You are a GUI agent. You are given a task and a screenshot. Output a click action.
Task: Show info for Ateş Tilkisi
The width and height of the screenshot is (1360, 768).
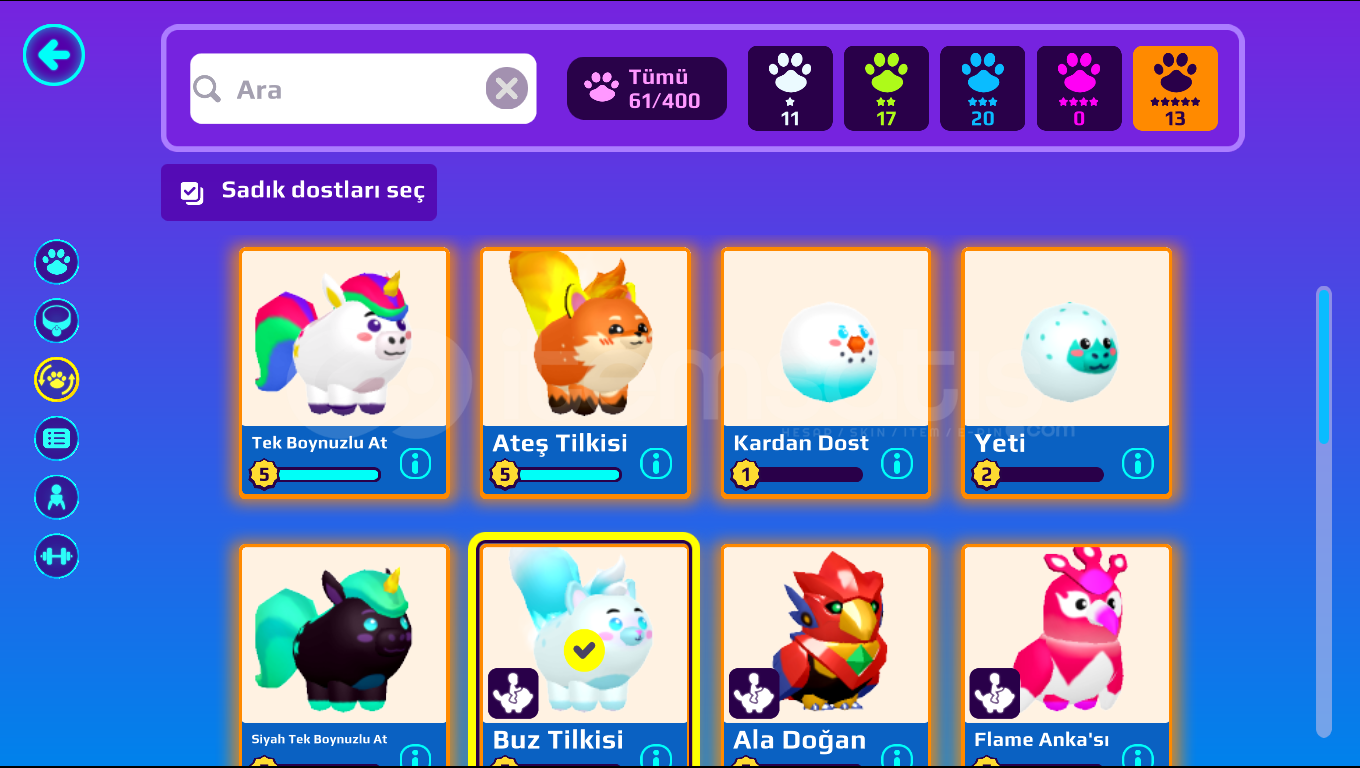click(x=656, y=463)
